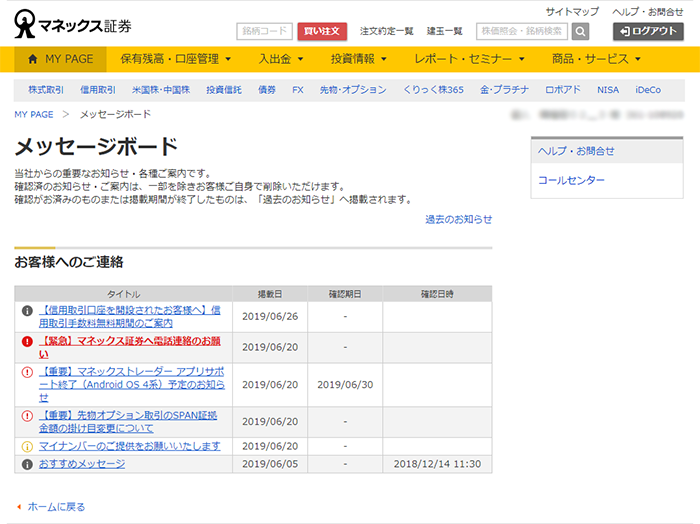Open 緊急 マネックス証券へ電話連絡 message
Image resolution: width=700 pixels, height=524 pixels.
coord(129,347)
